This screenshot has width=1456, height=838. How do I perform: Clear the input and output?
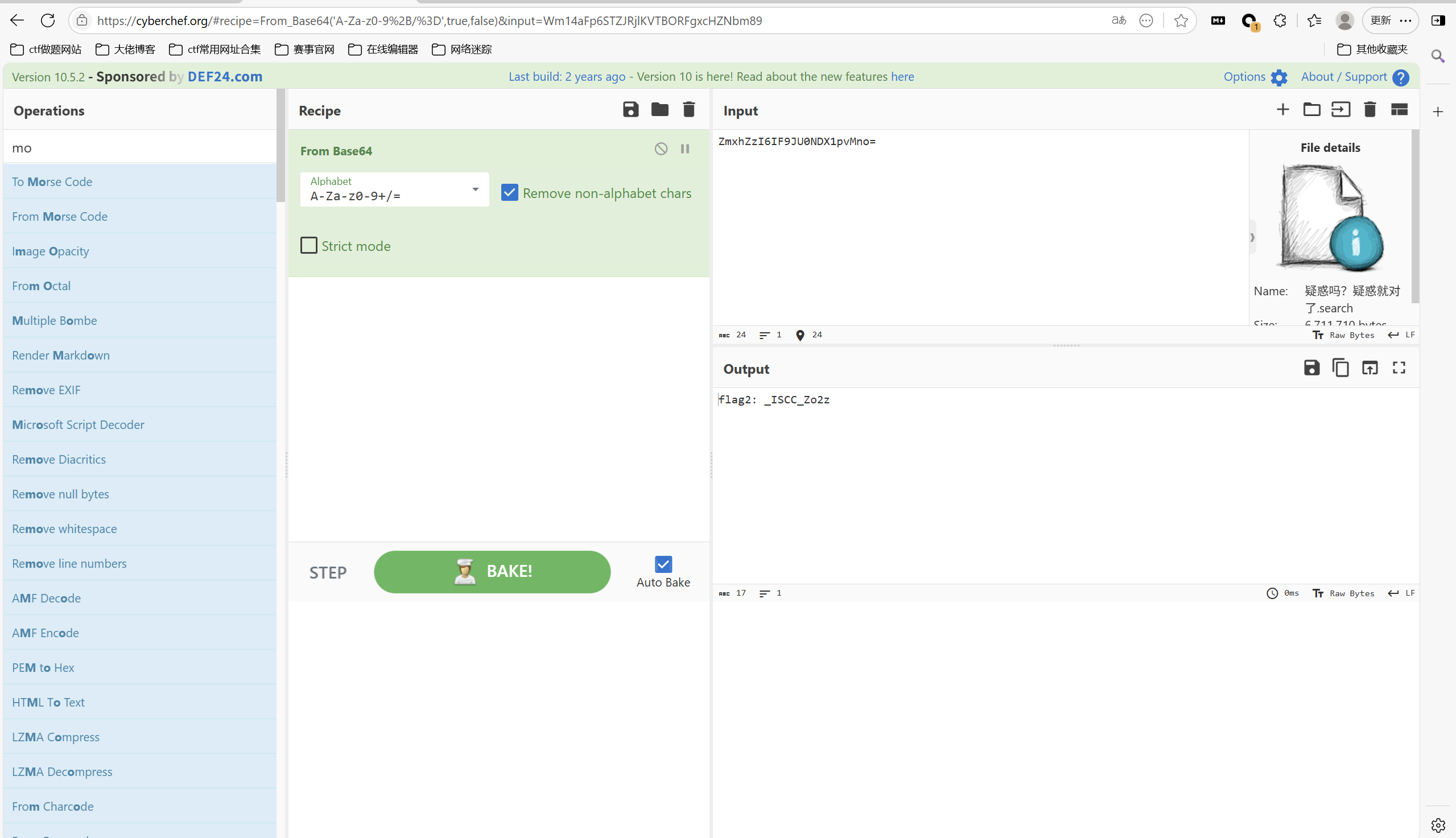(1370, 109)
